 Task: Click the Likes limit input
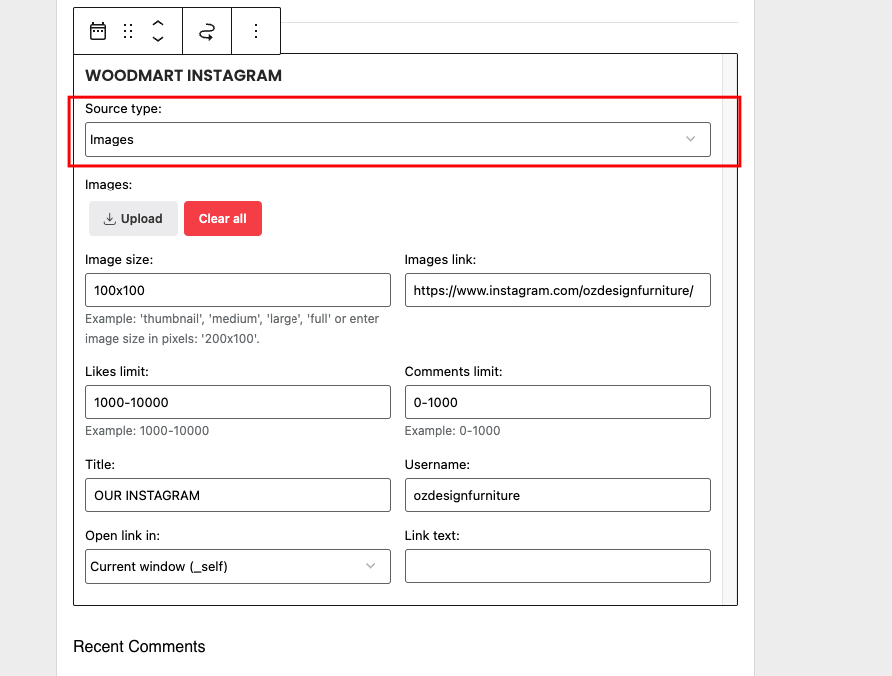(x=238, y=402)
